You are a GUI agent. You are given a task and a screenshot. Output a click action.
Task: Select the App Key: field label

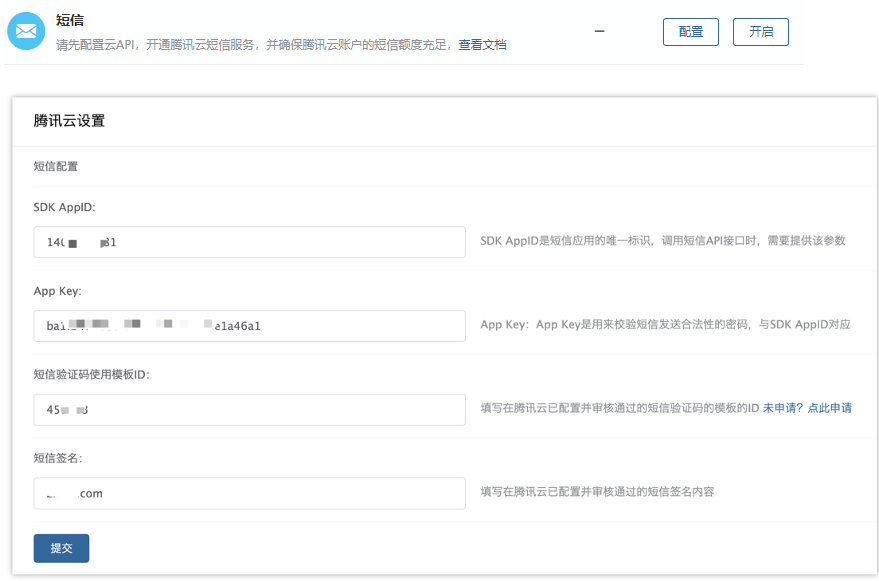pos(57,291)
